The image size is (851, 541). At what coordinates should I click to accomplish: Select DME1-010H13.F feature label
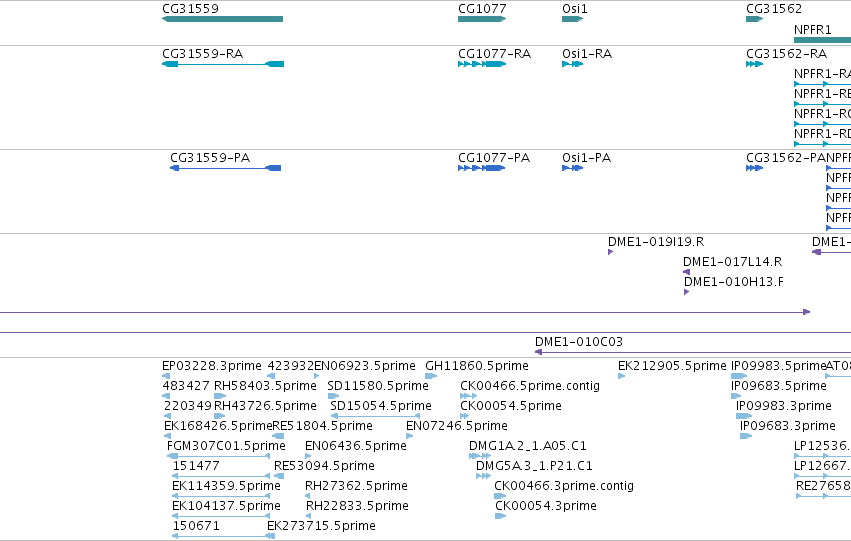(x=733, y=282)
